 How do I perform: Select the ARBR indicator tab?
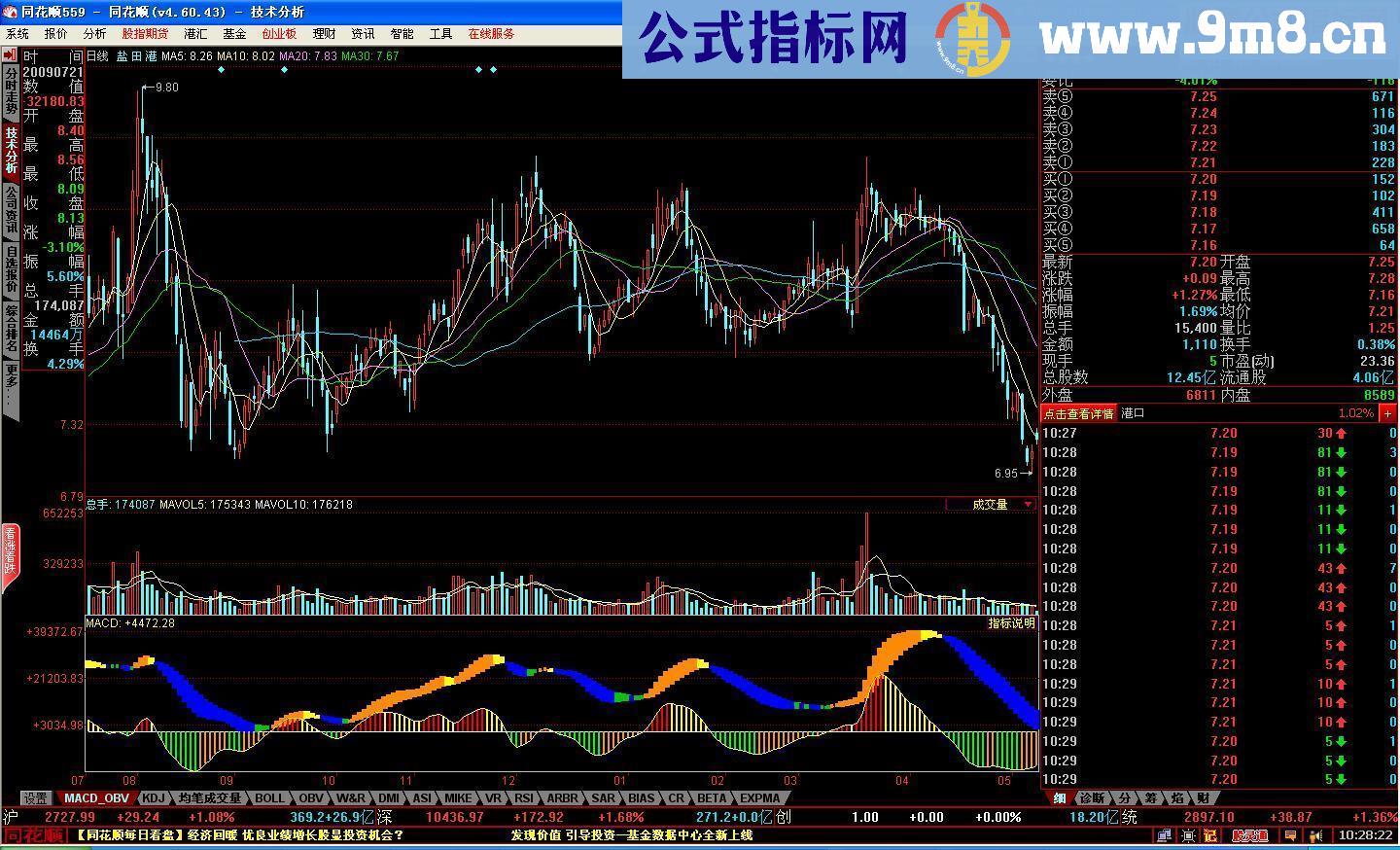click(562, 798)
